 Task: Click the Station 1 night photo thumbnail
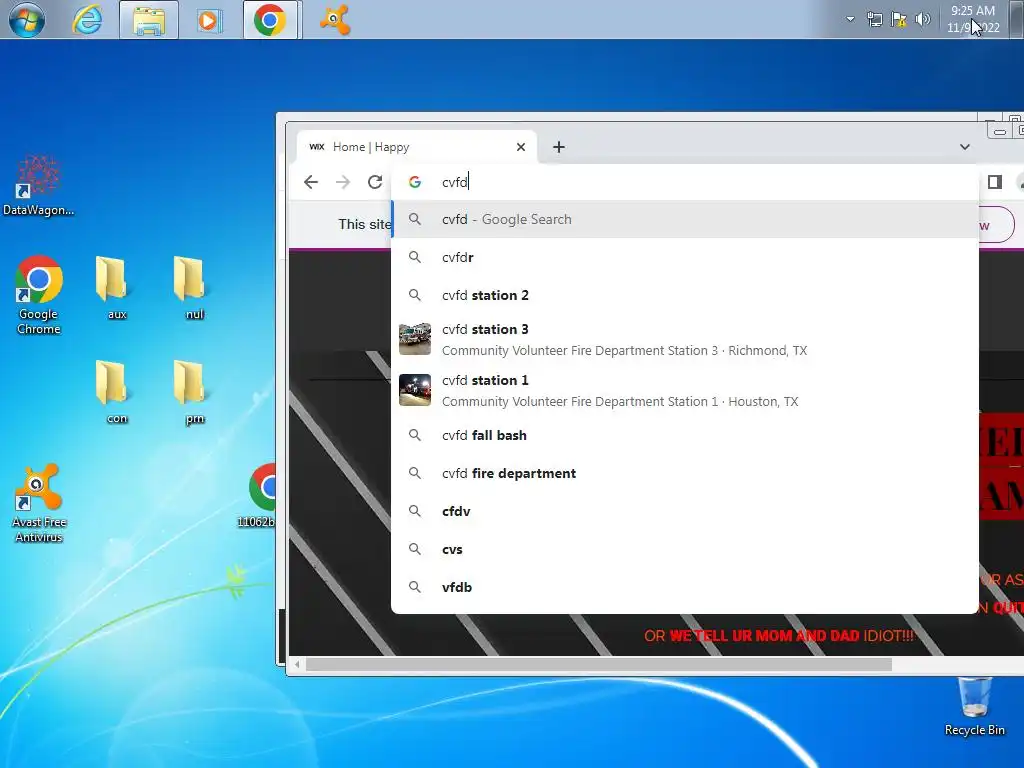(x=415, y=390)
